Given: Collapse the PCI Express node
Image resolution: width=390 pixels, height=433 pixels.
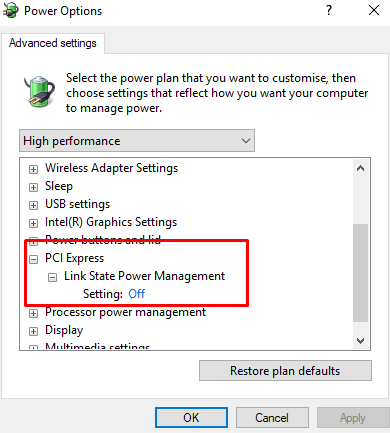Looking at the screenshot, I should pos(33,259).
